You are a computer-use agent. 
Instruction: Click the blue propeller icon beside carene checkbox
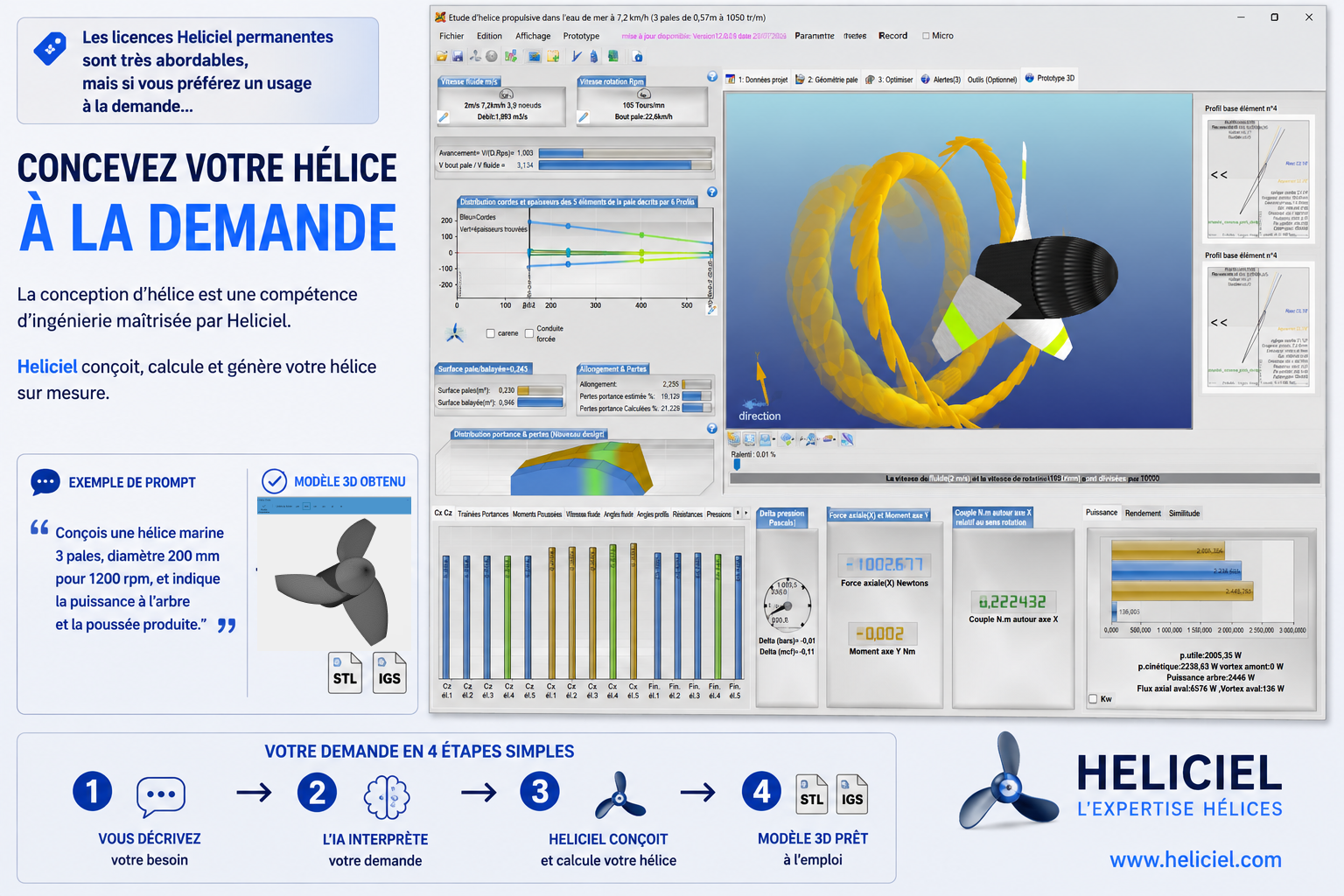click(x=455, y=333)
